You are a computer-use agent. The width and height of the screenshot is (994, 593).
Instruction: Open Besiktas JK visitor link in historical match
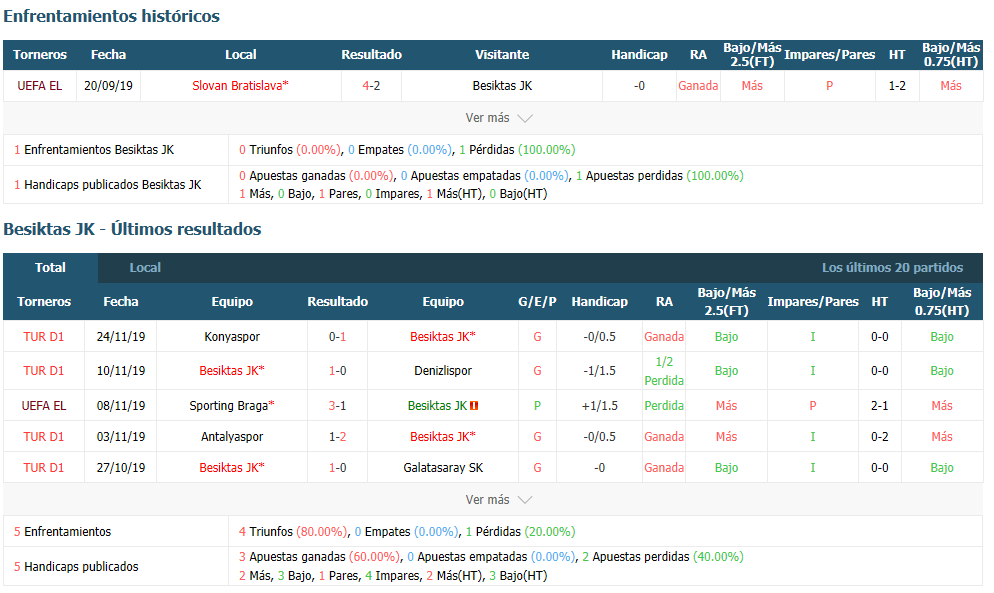pyautogui.click(x=502, y=86)
